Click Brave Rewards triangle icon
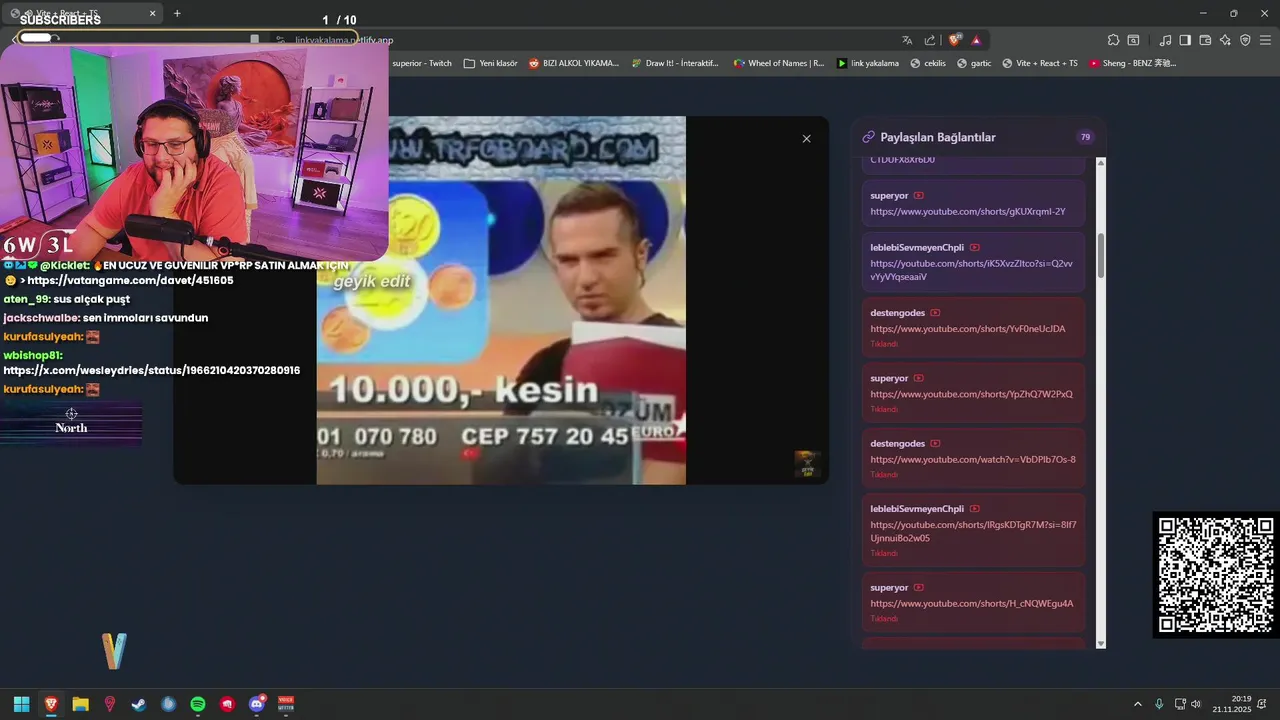The width and height of the screenshot is (1280, 720). 976,40
